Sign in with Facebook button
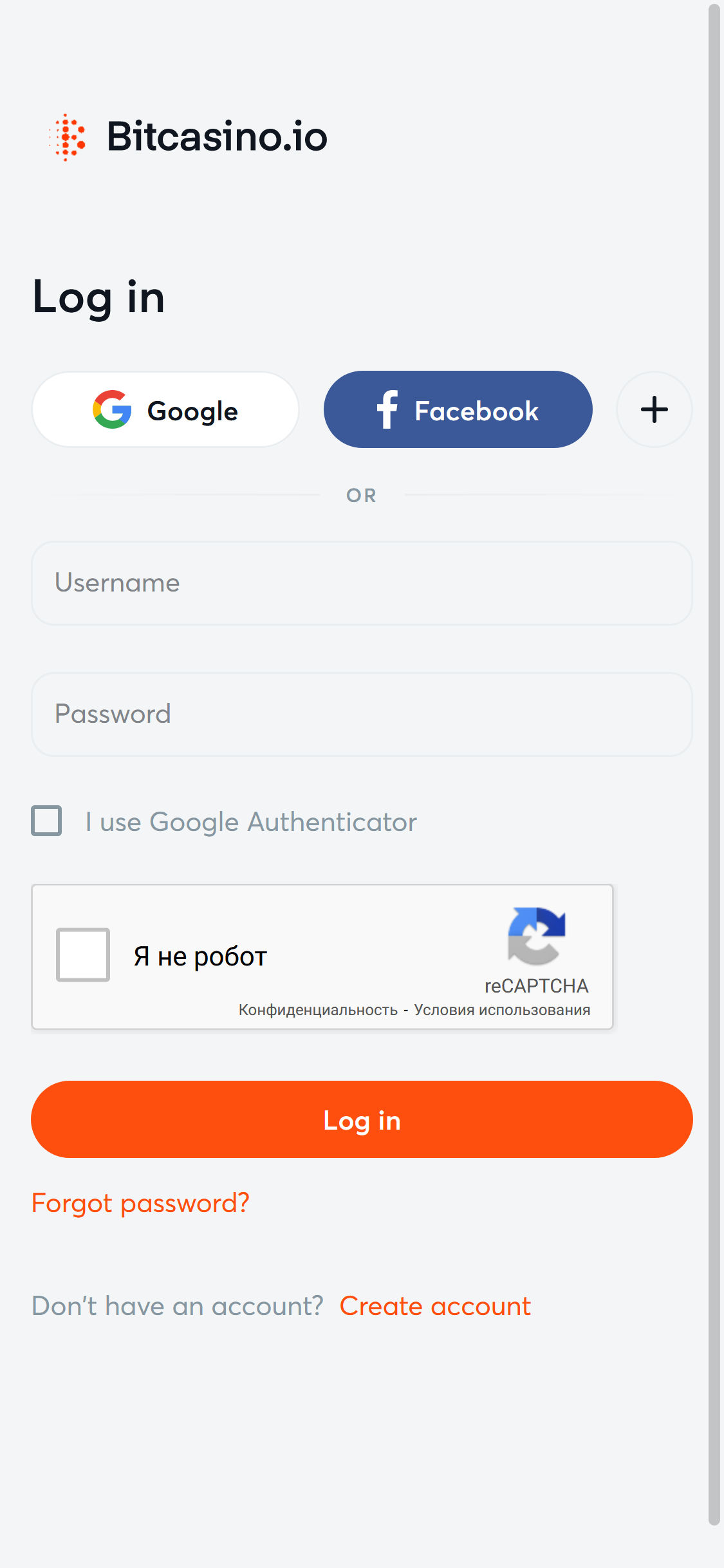This screenshot has width=724, height=1568. tap(458, 409)
